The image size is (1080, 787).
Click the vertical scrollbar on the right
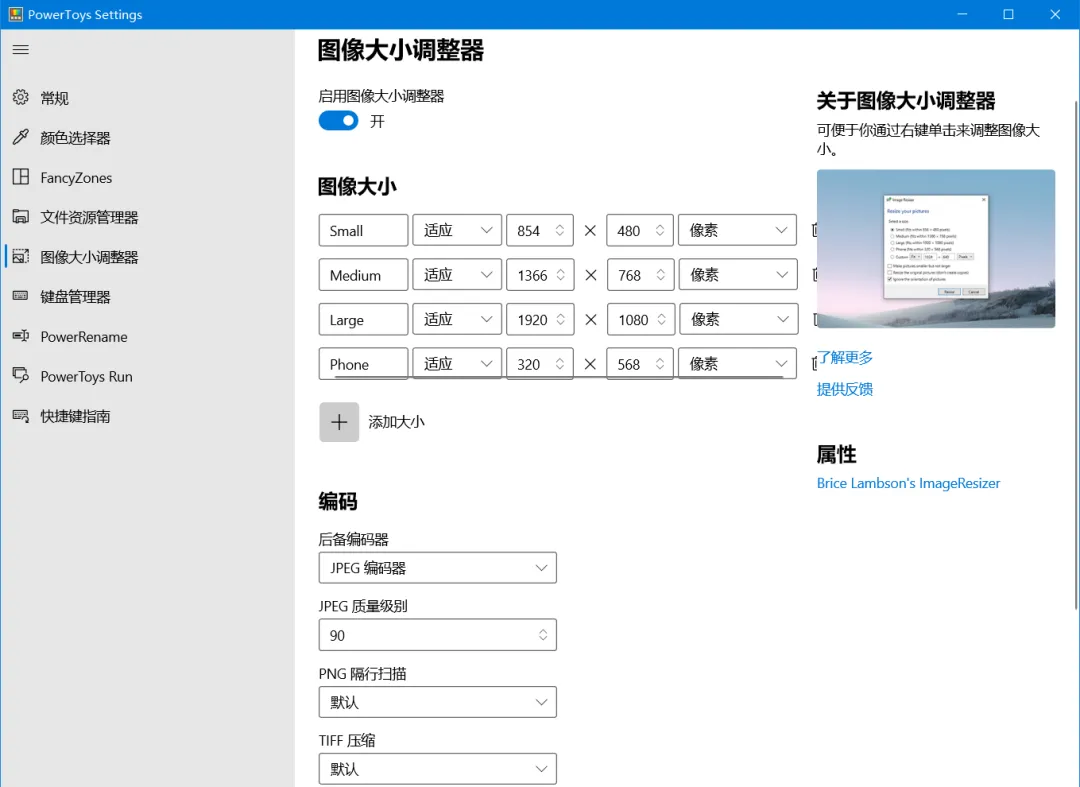point(1076,355)
